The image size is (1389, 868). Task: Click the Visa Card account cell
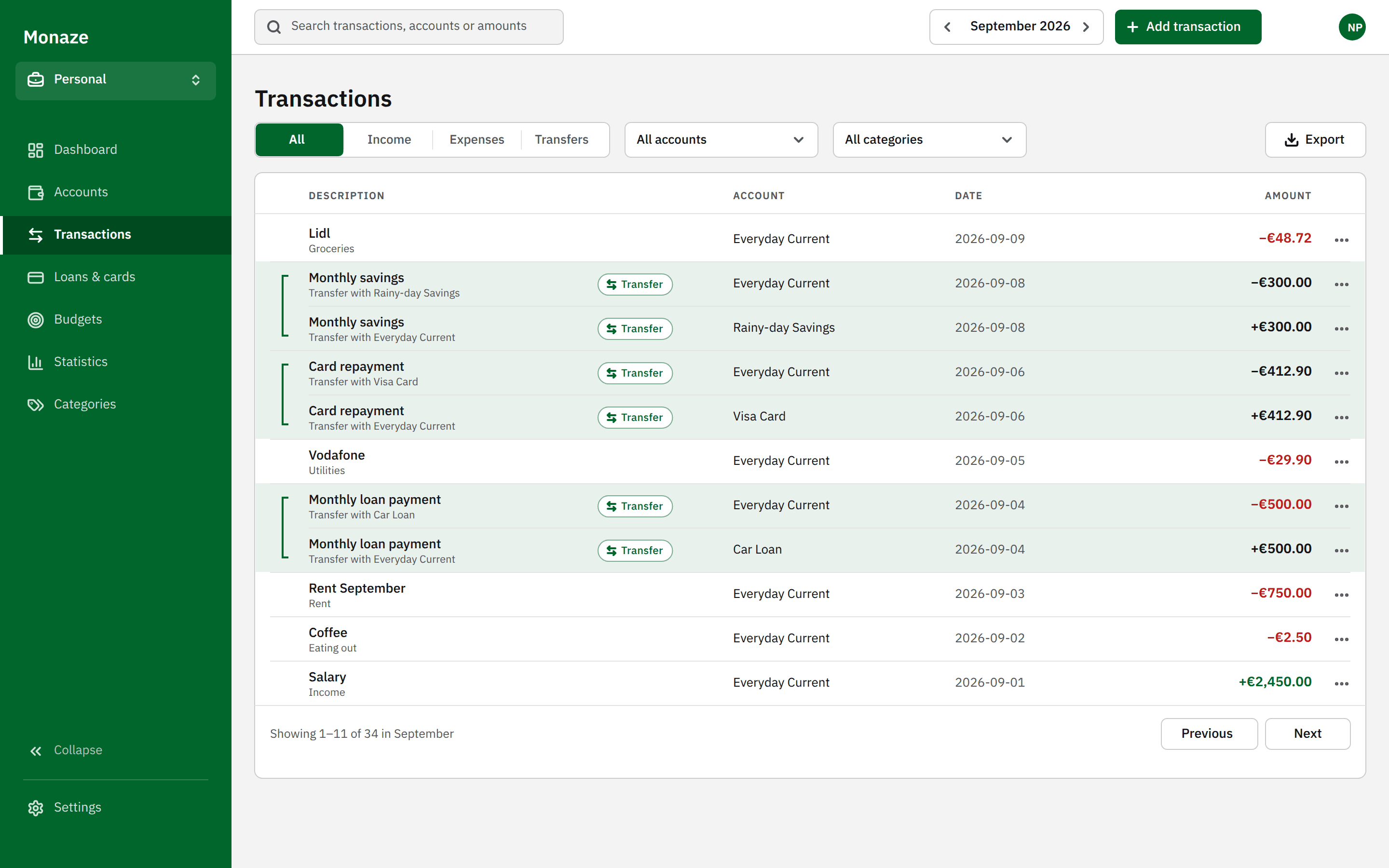pyautogui.click(x=759, y=417)
